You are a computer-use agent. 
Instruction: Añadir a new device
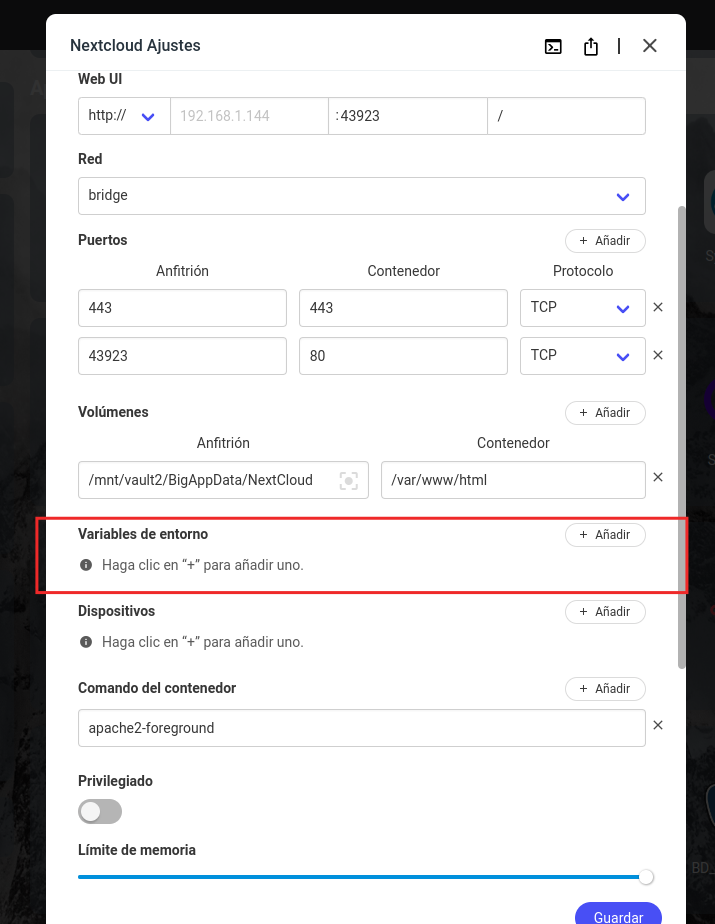click(x=605, y=611)
